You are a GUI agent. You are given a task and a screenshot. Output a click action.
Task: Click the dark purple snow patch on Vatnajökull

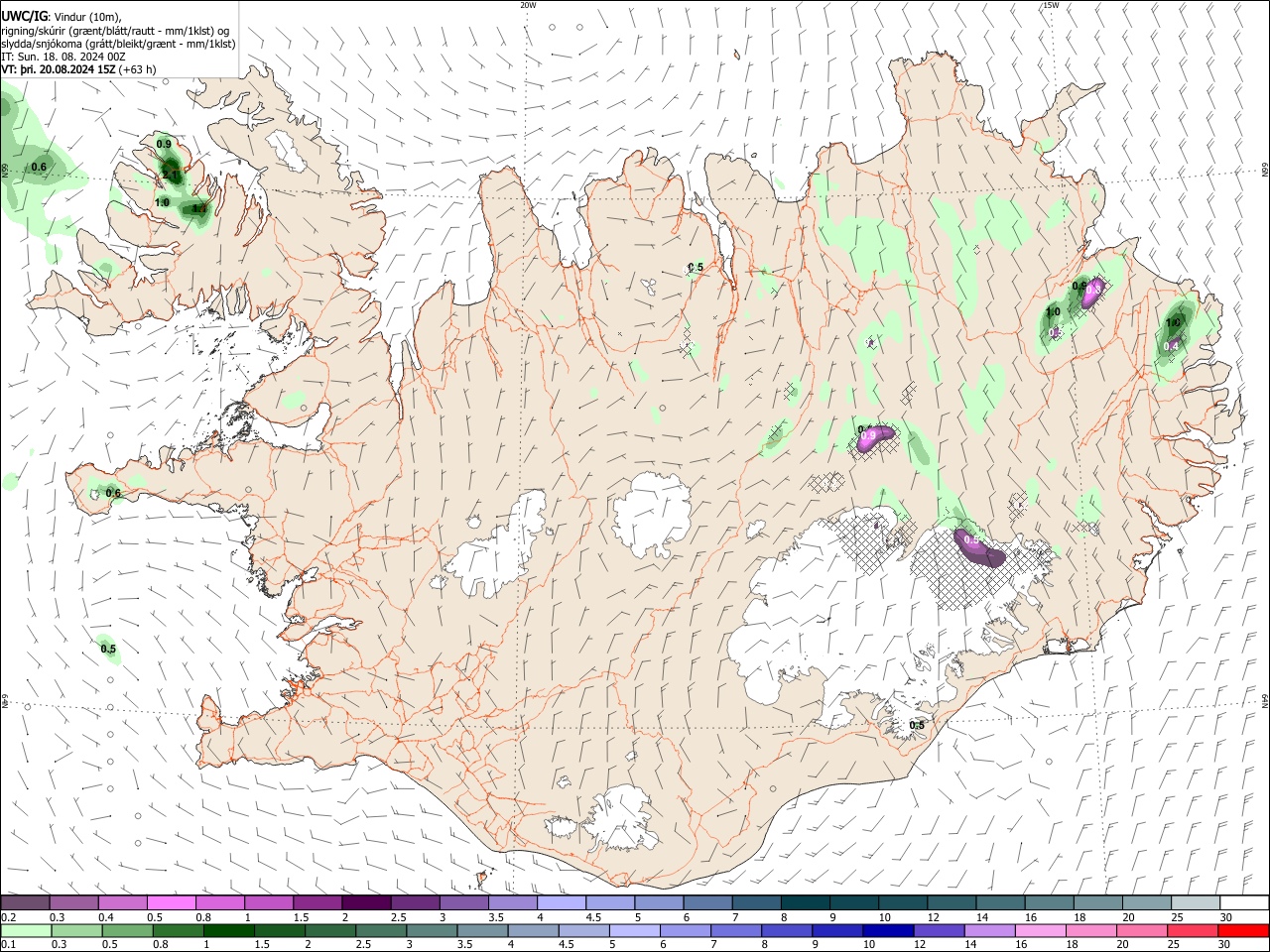click(978, 547)
